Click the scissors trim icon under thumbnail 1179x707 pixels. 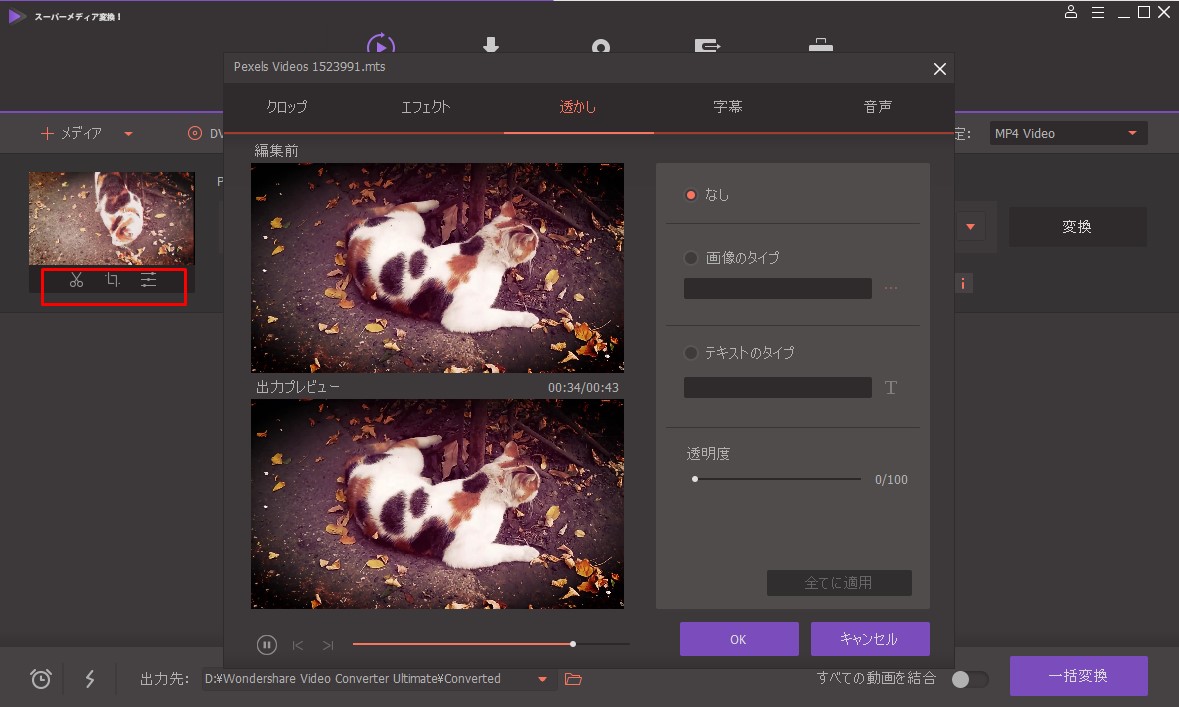tap(76, 281)
